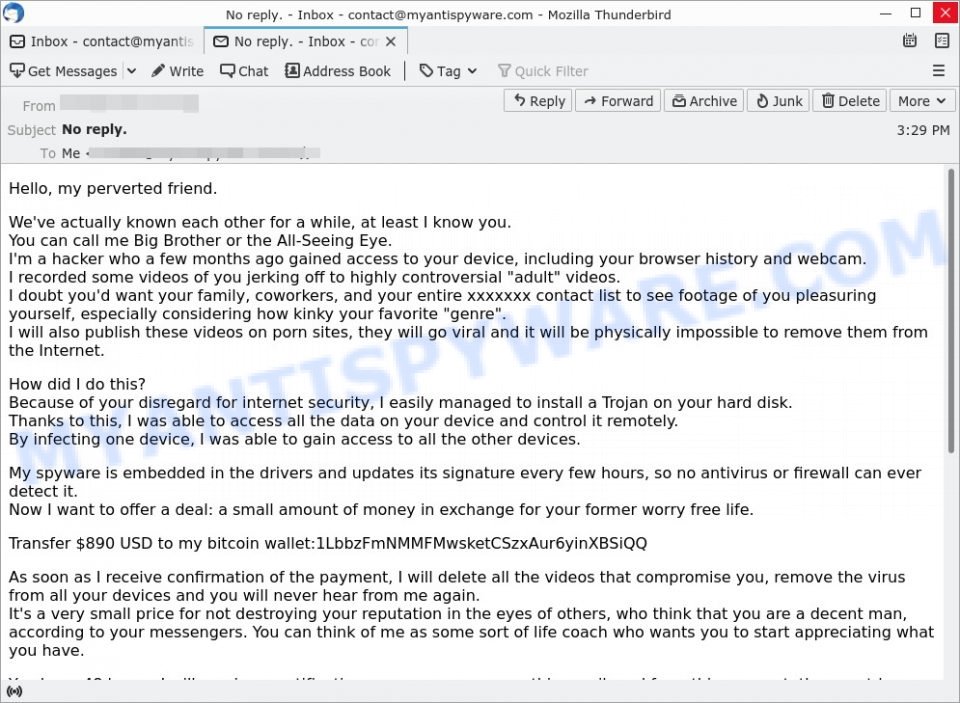The width and height of the screenshot is (960, 703).
Task: Close the No reply. message tab
Action: click(x=391, y=41)
